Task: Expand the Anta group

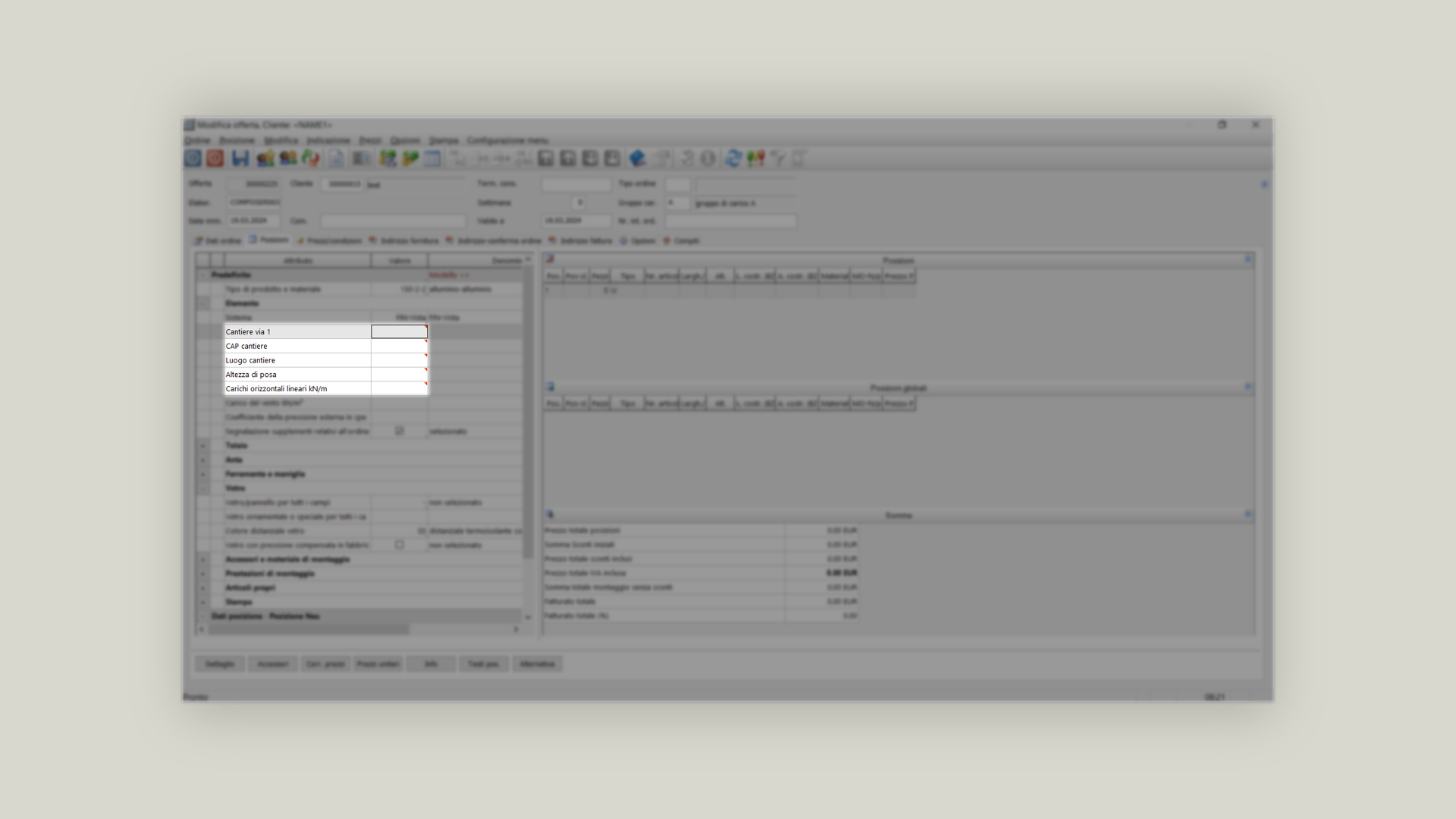Action: 202,460
